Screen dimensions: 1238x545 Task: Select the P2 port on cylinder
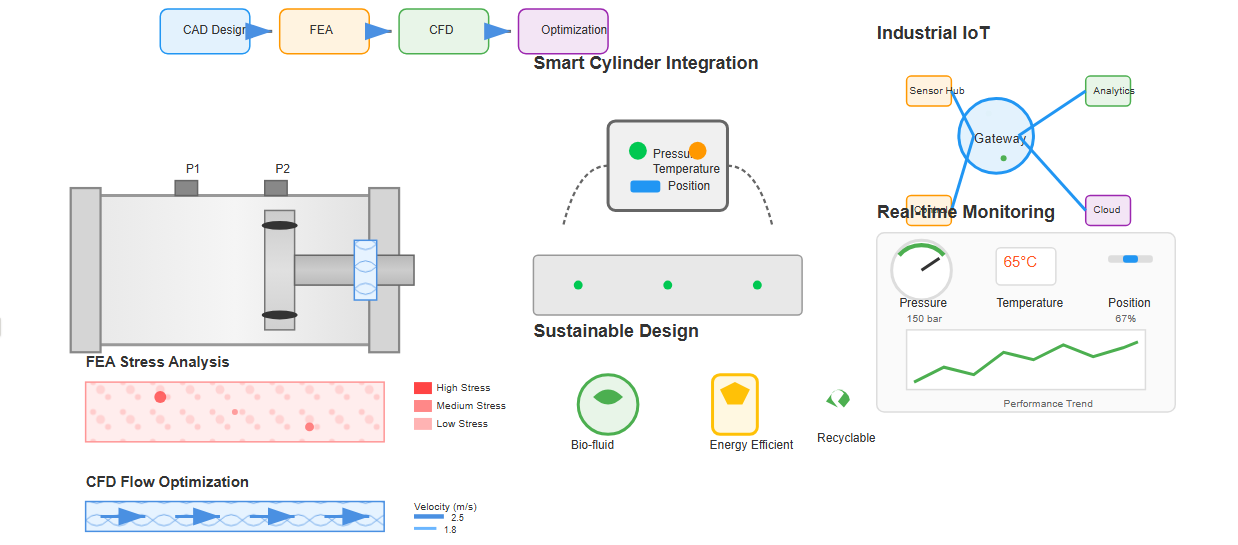coord(276,188)
